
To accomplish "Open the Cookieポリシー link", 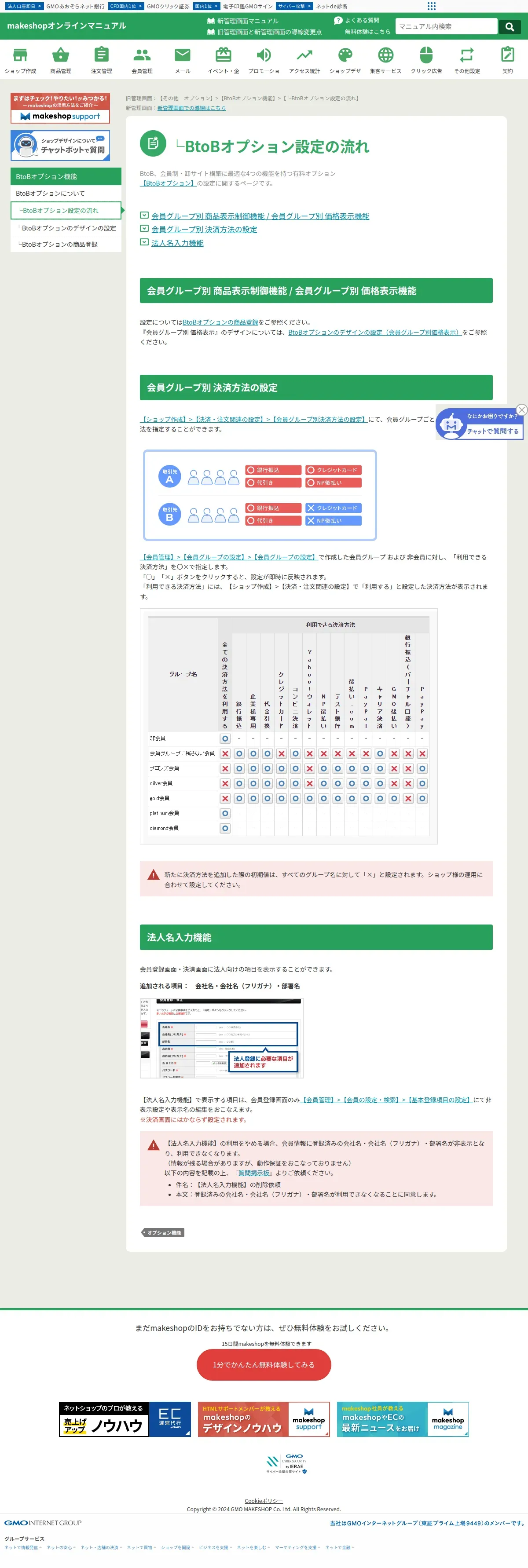I will click(264, 1501).
